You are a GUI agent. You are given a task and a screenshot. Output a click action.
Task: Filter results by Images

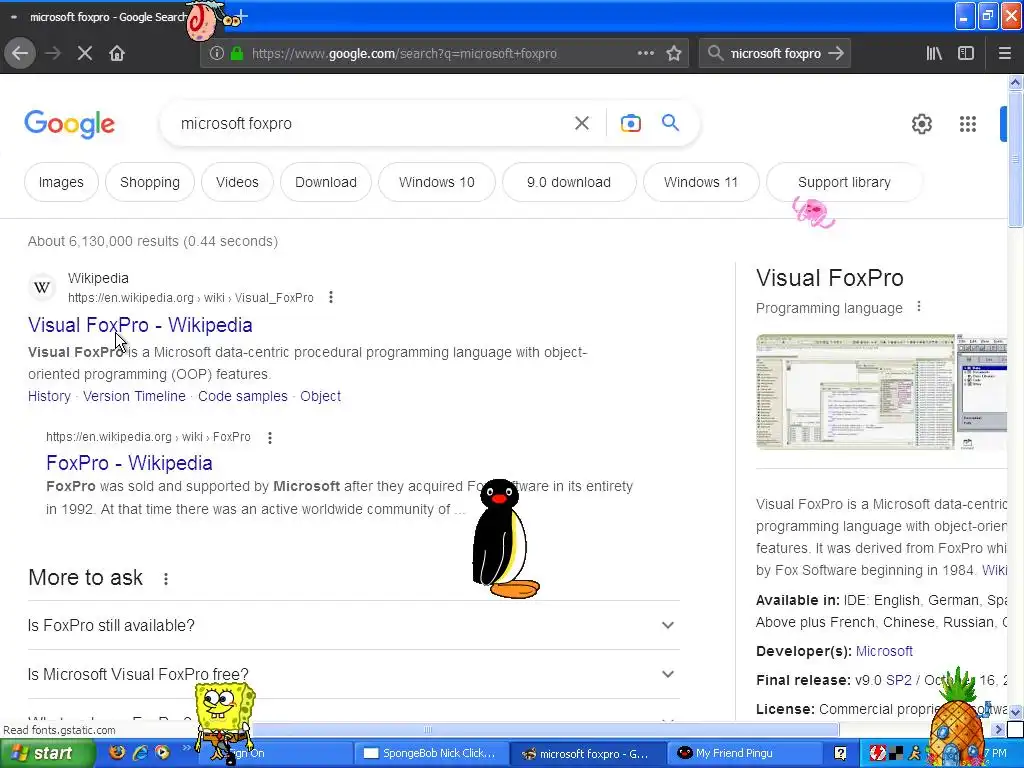[61, 182]
